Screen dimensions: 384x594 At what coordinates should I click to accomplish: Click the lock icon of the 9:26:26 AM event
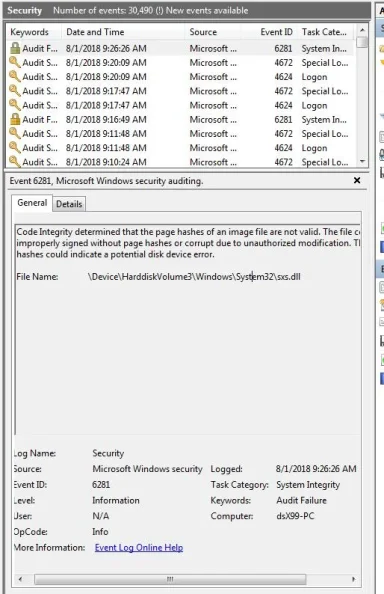[x=15, y=48]
